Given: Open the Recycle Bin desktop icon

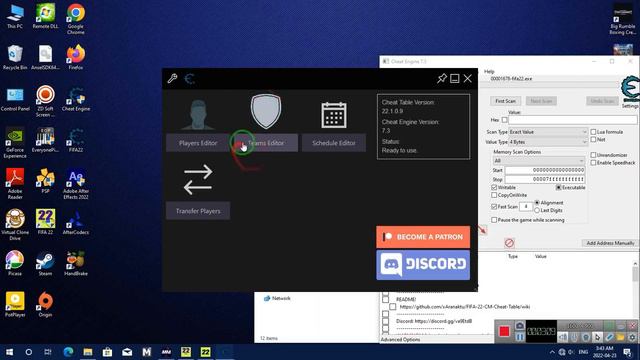Looking at the screenshot, I should click(x=15, y=57).
